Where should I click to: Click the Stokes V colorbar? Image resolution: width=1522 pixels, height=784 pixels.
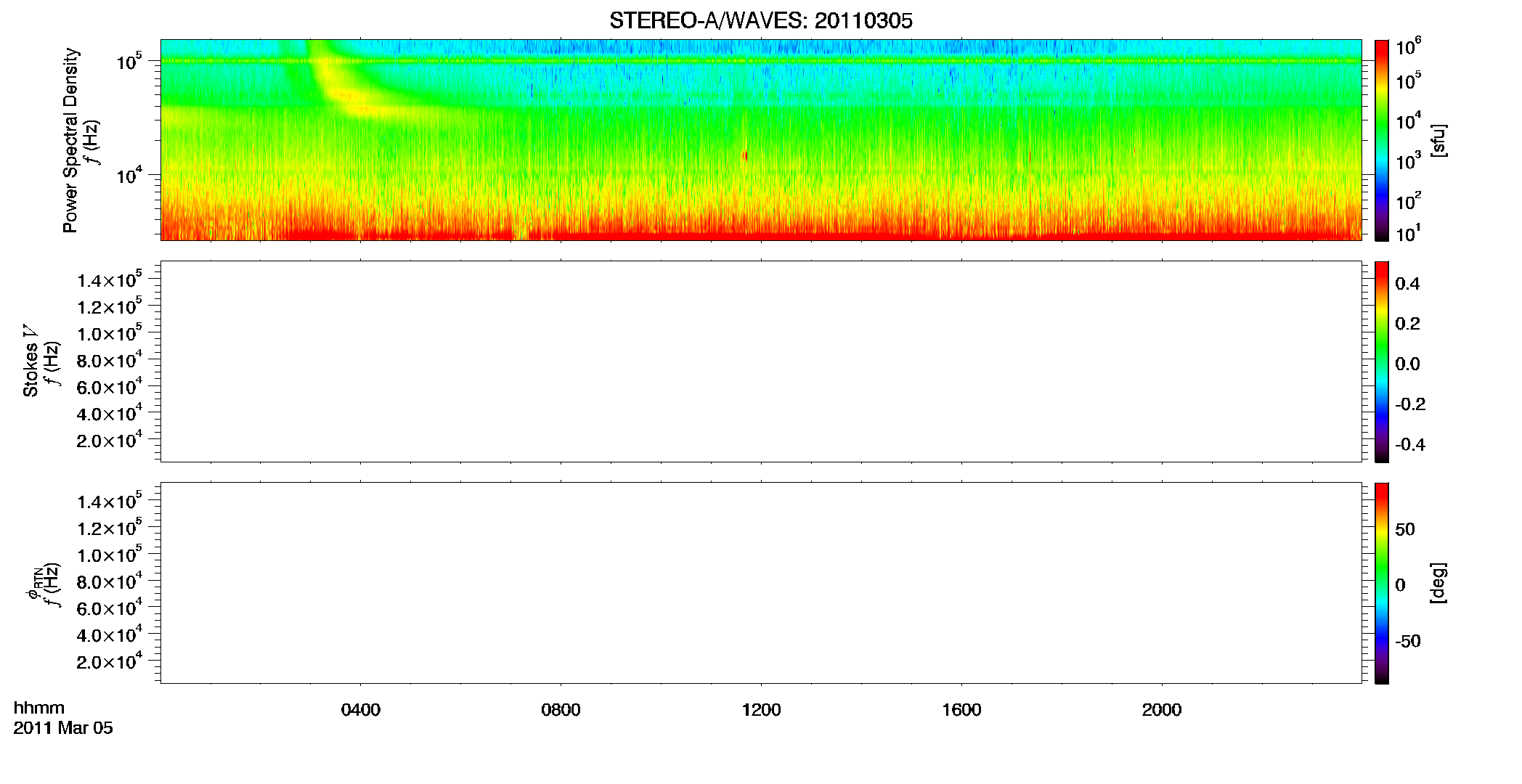tap(1382, 362)
